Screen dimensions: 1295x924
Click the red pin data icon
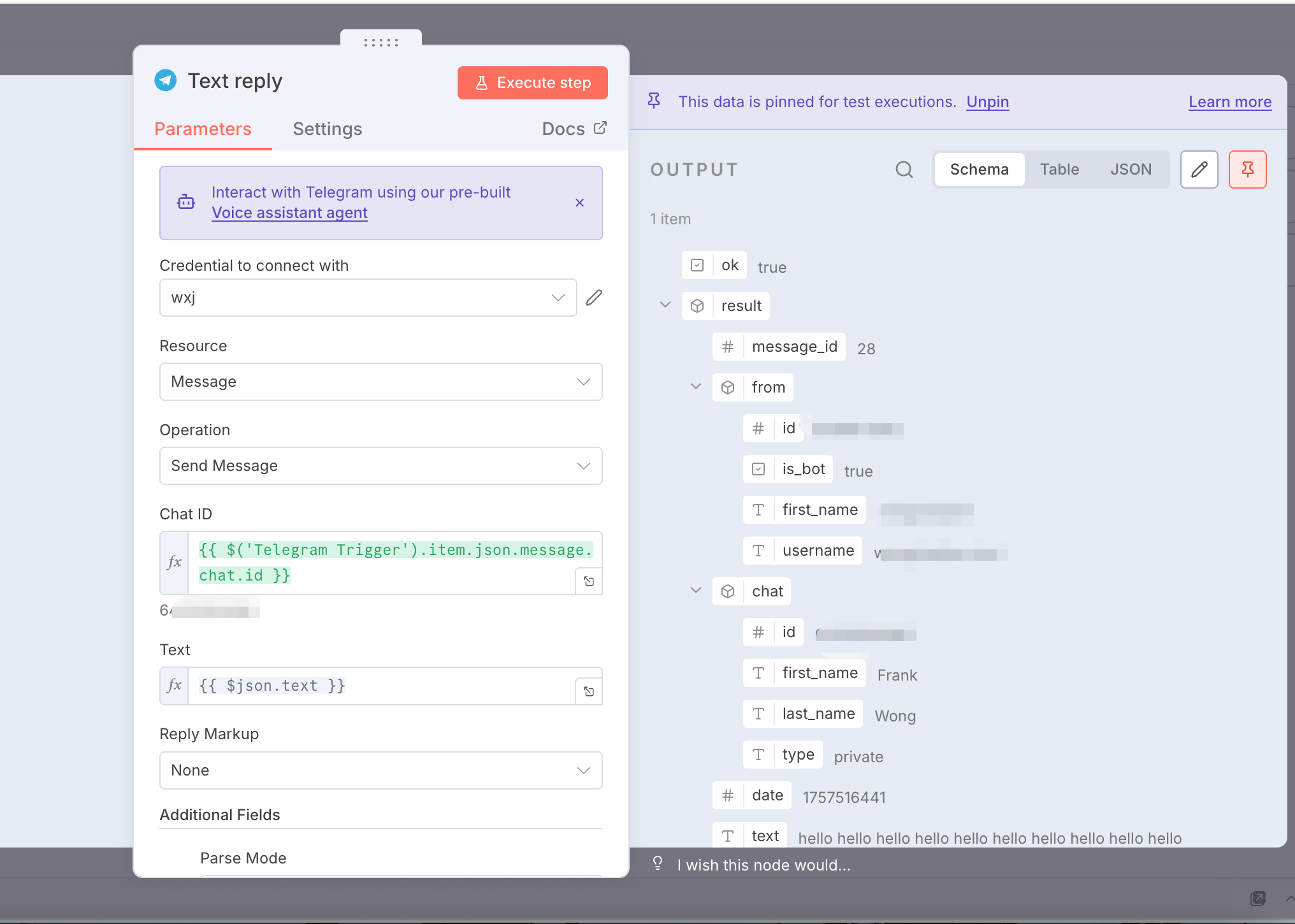[x=1247, y=170]
